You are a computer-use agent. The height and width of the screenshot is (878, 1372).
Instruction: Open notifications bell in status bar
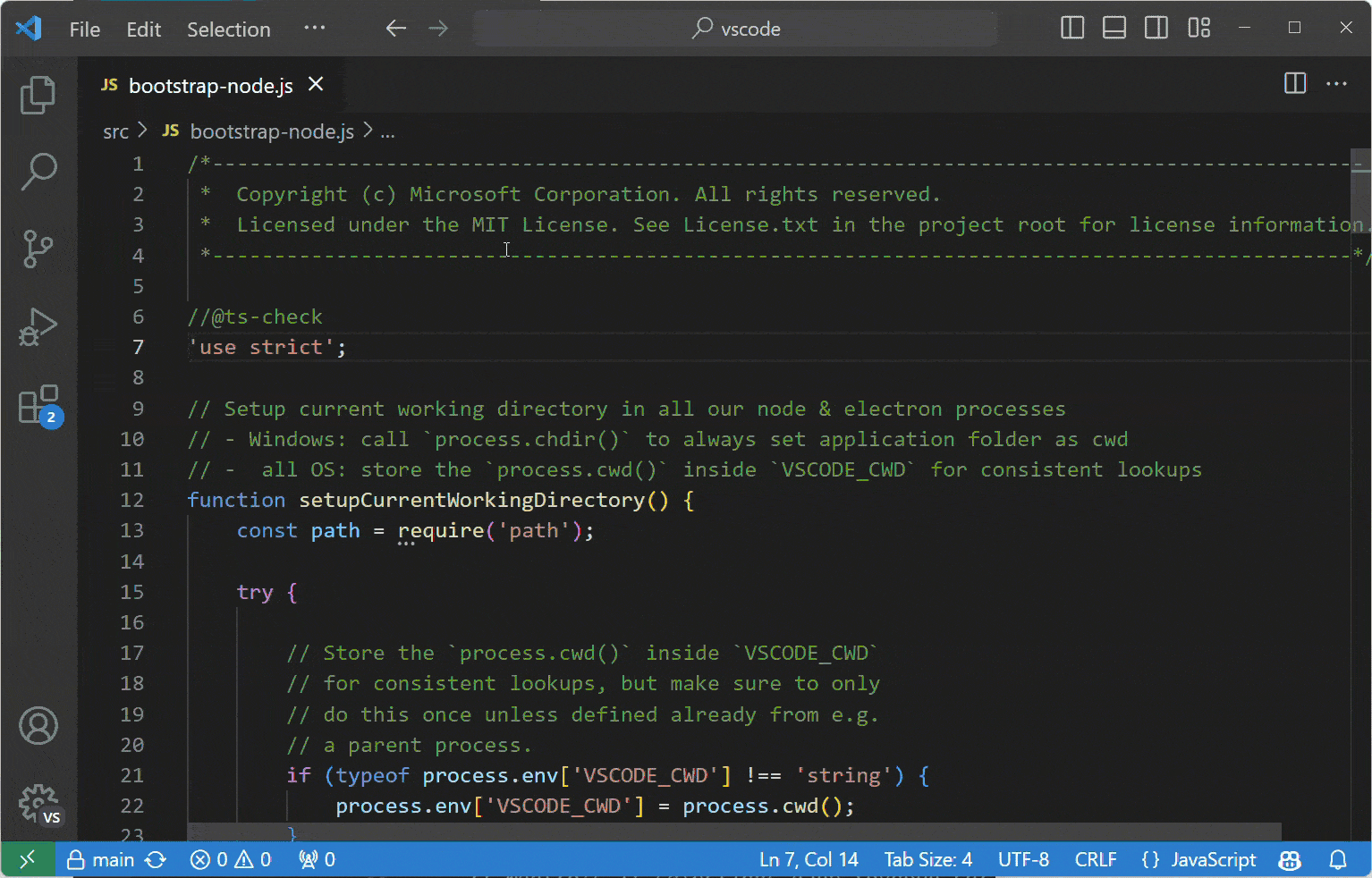pyautogui.click(x=1338, y=860)
